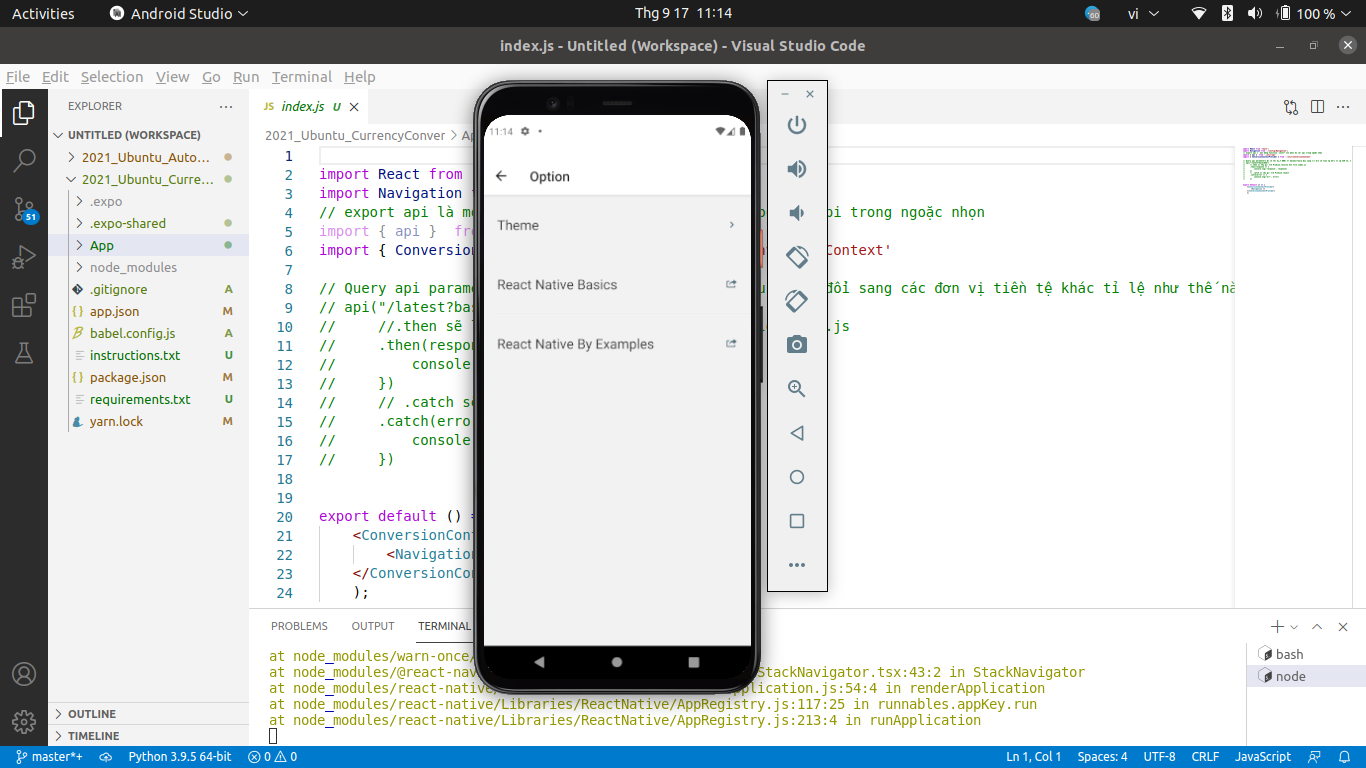Image resolution: width=1366 pixels, height=768 pixels.
Task: Open the emulator extended controls via the ellipsis
Action: pyautogui.click(x=796, y=564)
